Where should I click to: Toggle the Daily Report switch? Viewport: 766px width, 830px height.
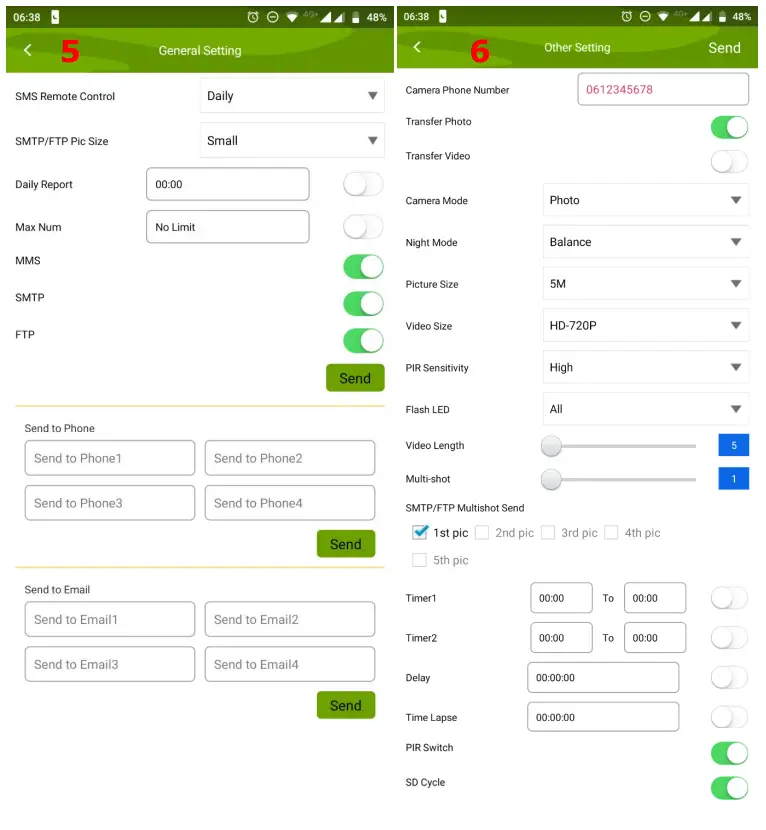coord(363,184)
